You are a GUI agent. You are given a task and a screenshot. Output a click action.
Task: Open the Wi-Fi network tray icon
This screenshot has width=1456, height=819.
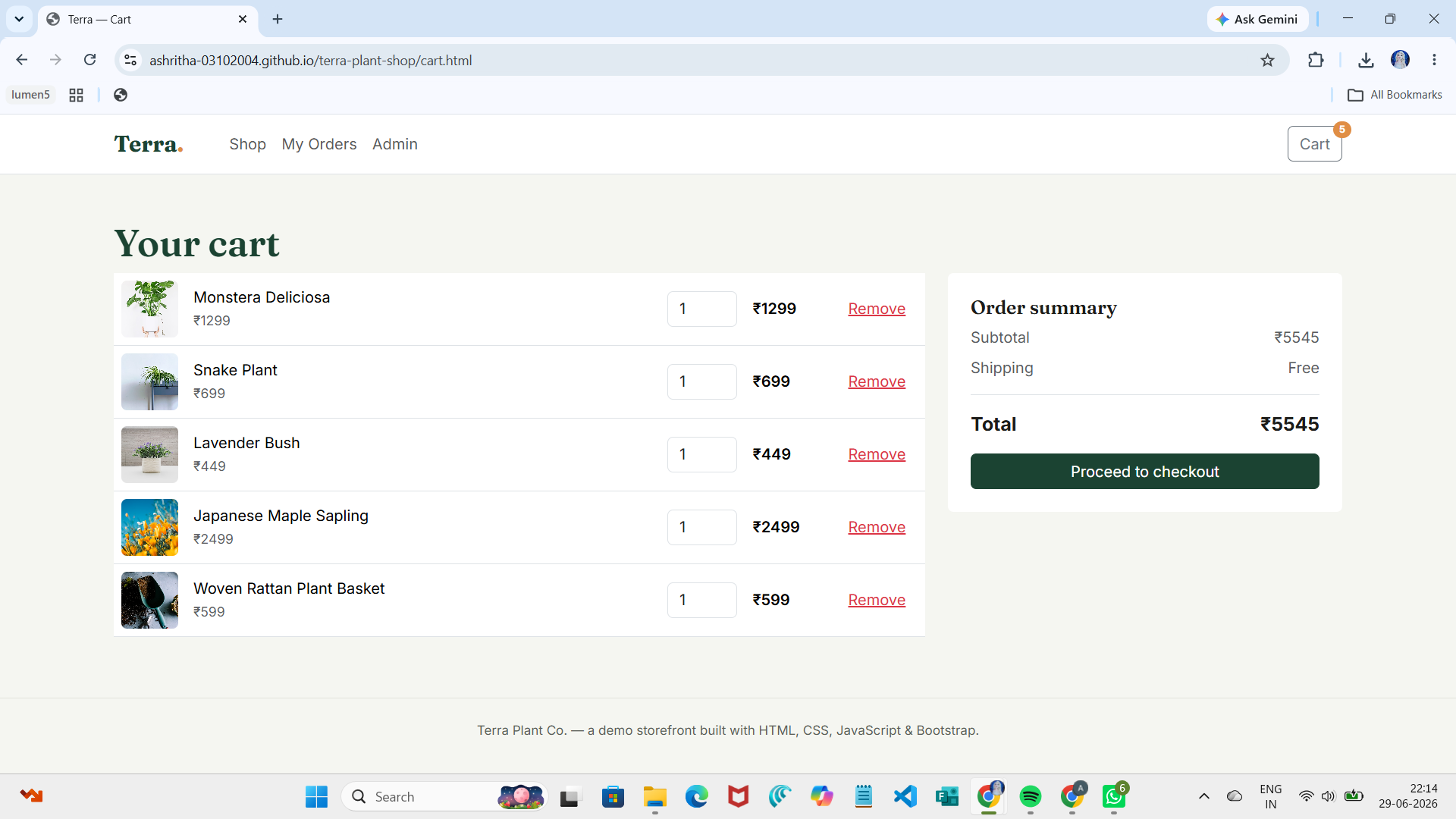pos(1306,796)
